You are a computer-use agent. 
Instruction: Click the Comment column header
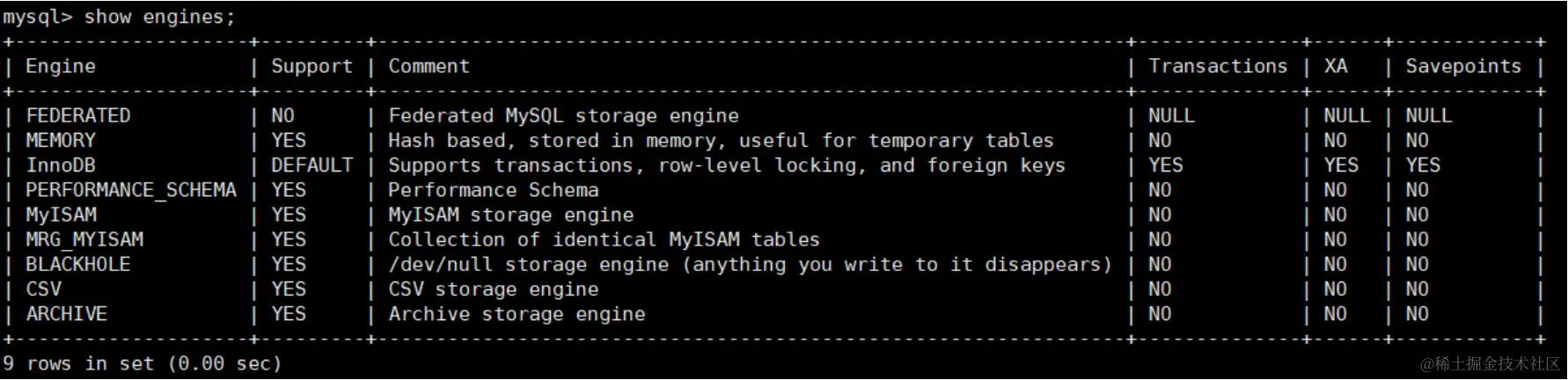(429, 66)
